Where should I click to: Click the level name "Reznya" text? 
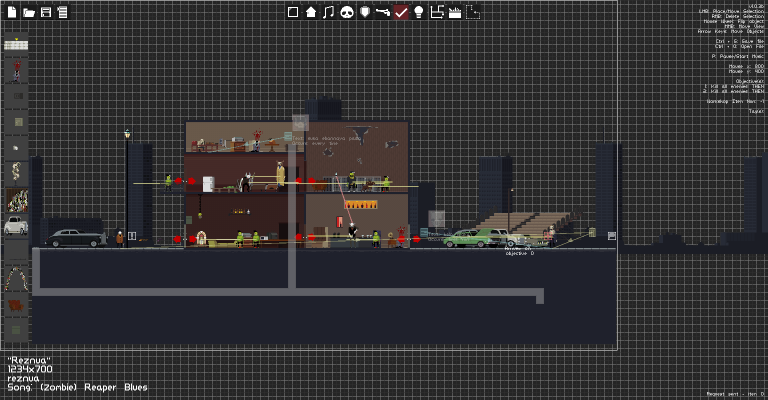(29, 360)
